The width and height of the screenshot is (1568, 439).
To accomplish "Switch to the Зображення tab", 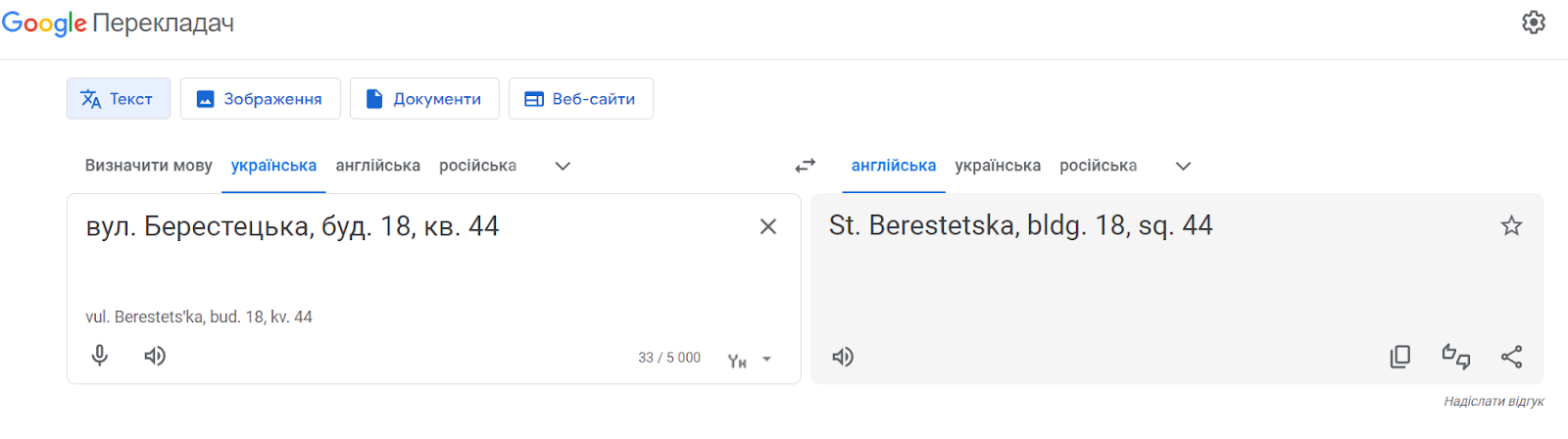I will pyautogui.click(x=260, y=99).
